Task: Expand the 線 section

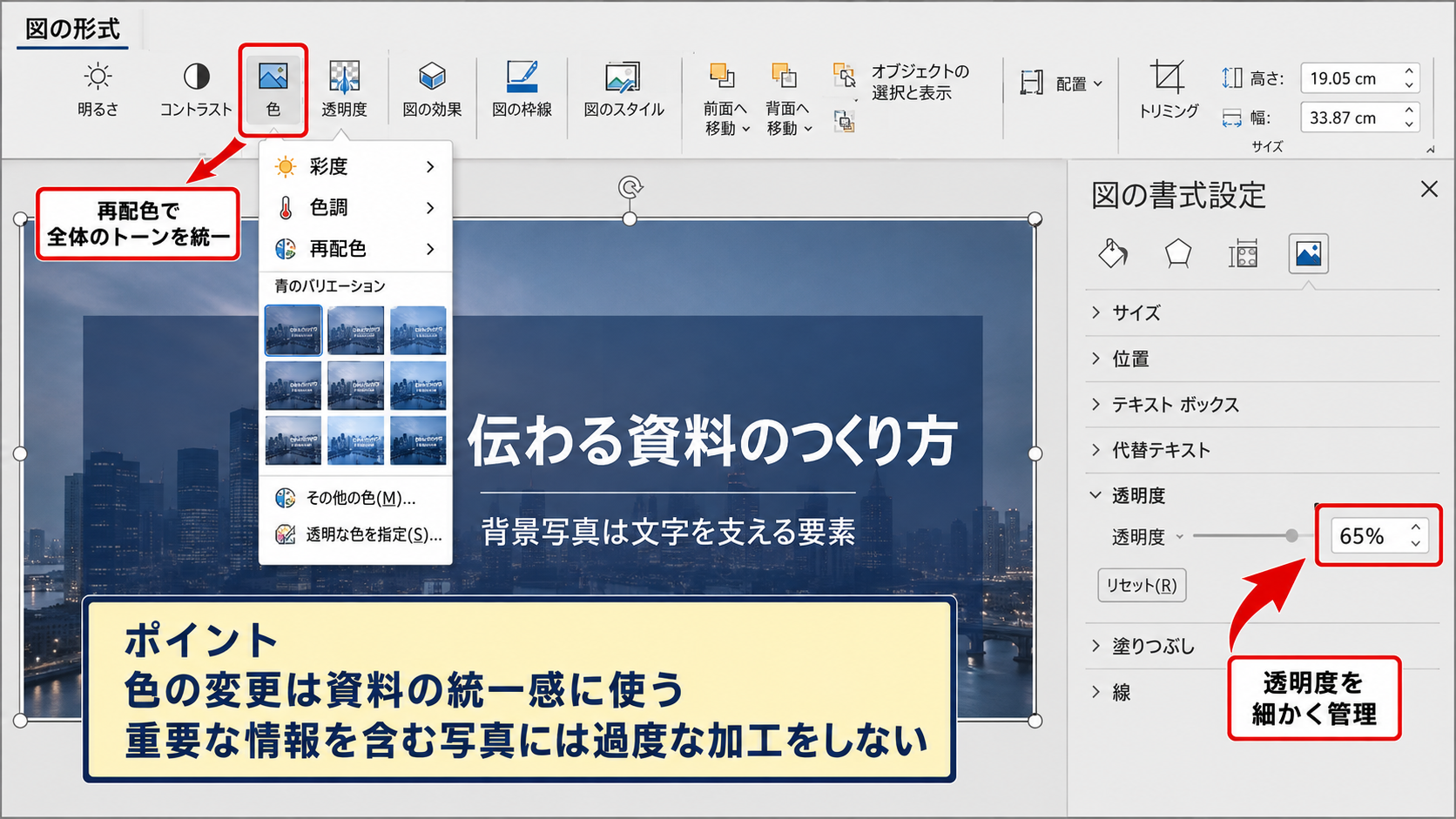Action: coord(1262,692)
